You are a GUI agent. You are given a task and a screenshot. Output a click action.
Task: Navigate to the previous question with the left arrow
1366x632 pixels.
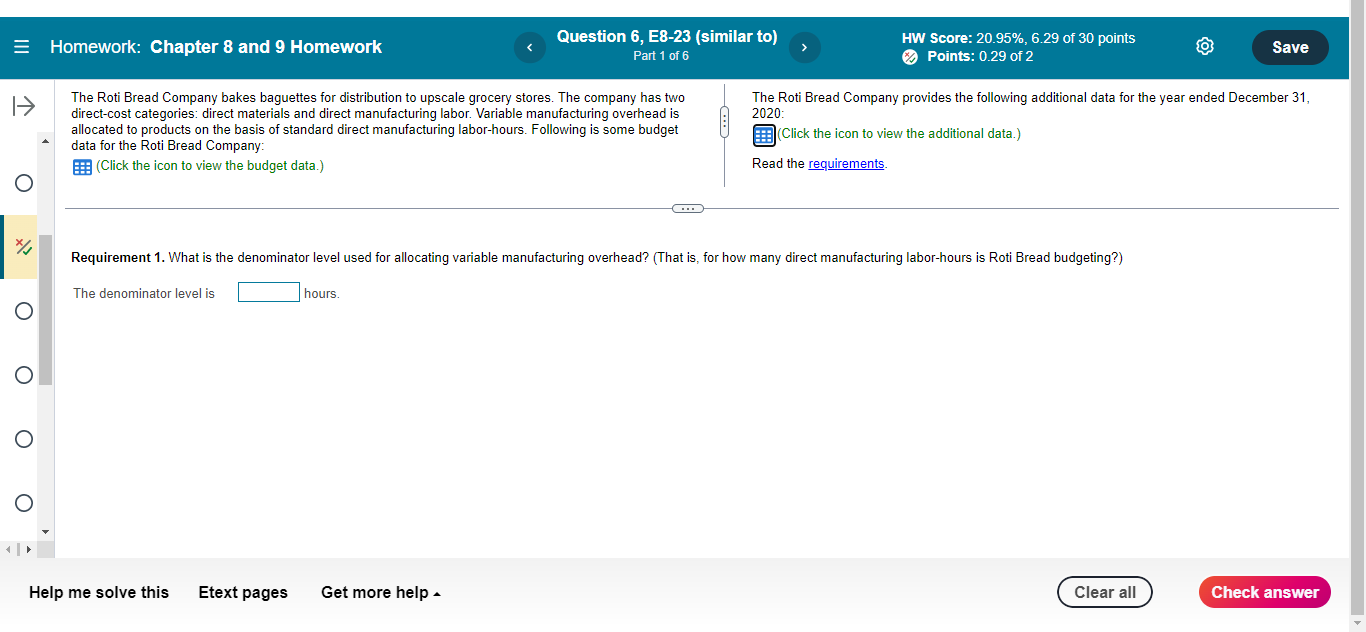coord(529,47)
